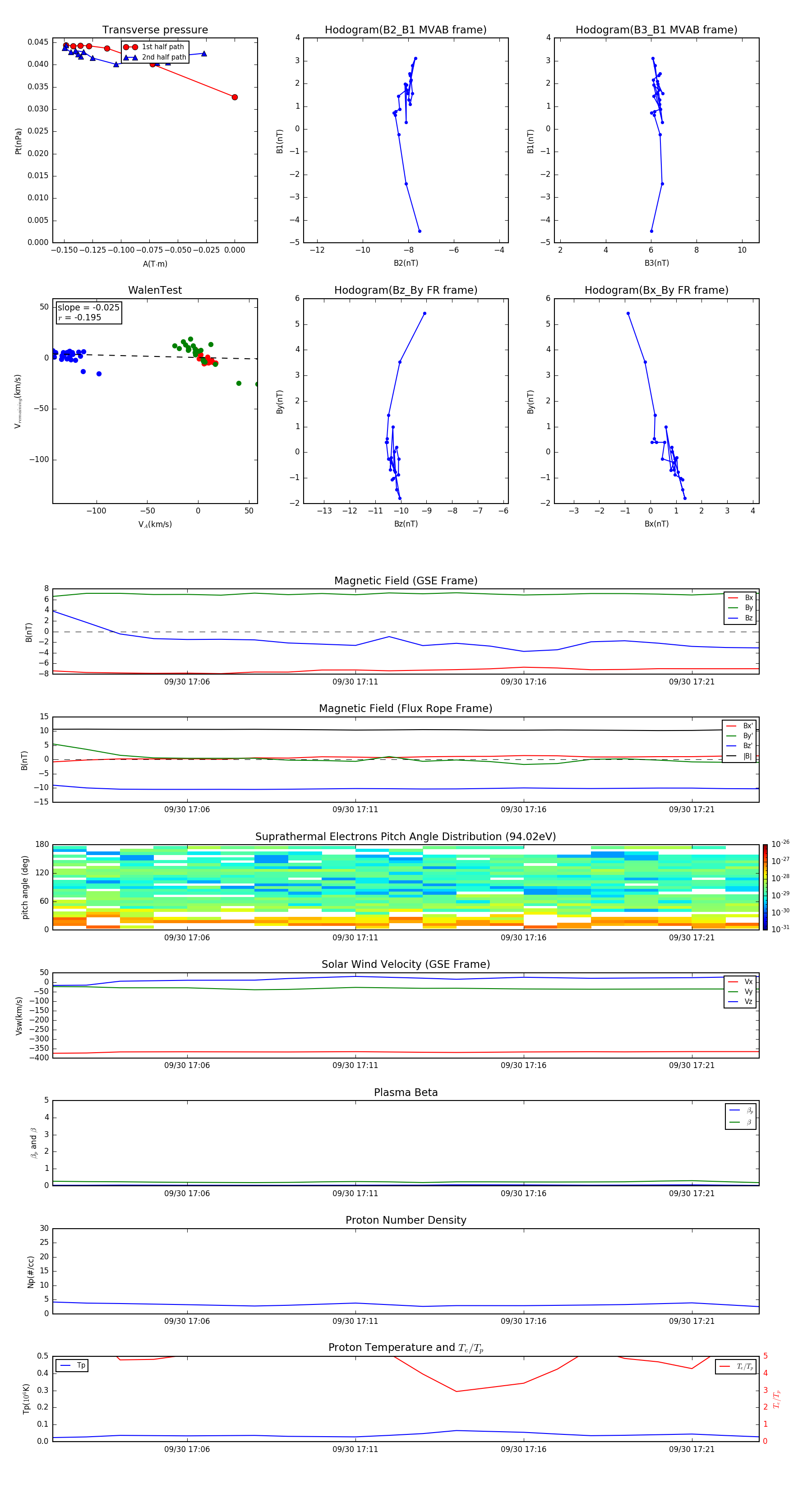Click the 'B2(nT)' x-axis label
The image size is (812, 1489).
[x=406, y=263]
